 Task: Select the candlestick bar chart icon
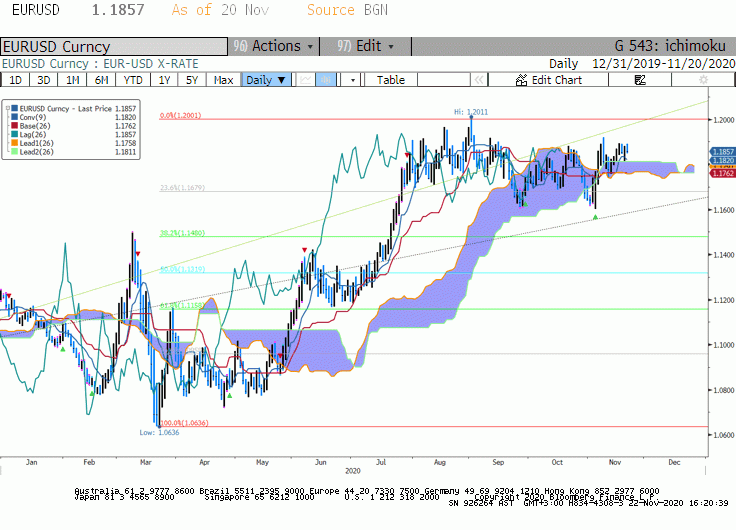click(x=326, y=80)
